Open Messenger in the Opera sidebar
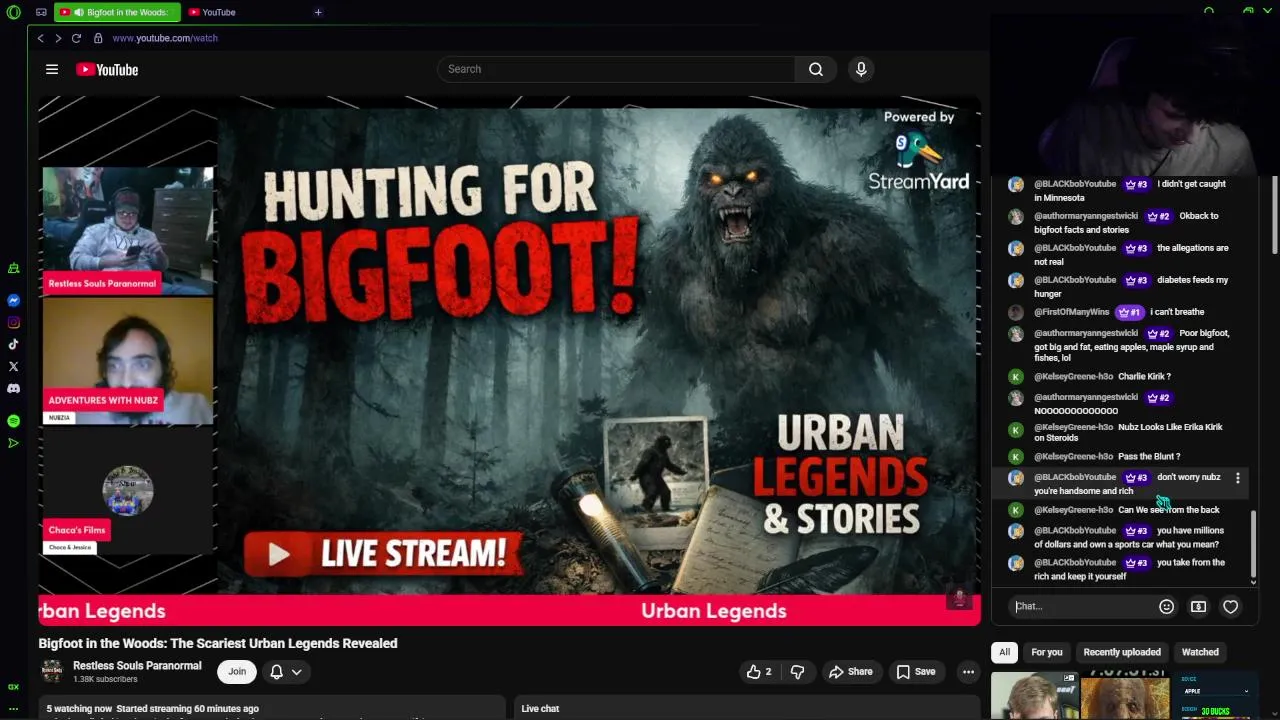The height and width of the screenshot is (720, 1280). 13,300
